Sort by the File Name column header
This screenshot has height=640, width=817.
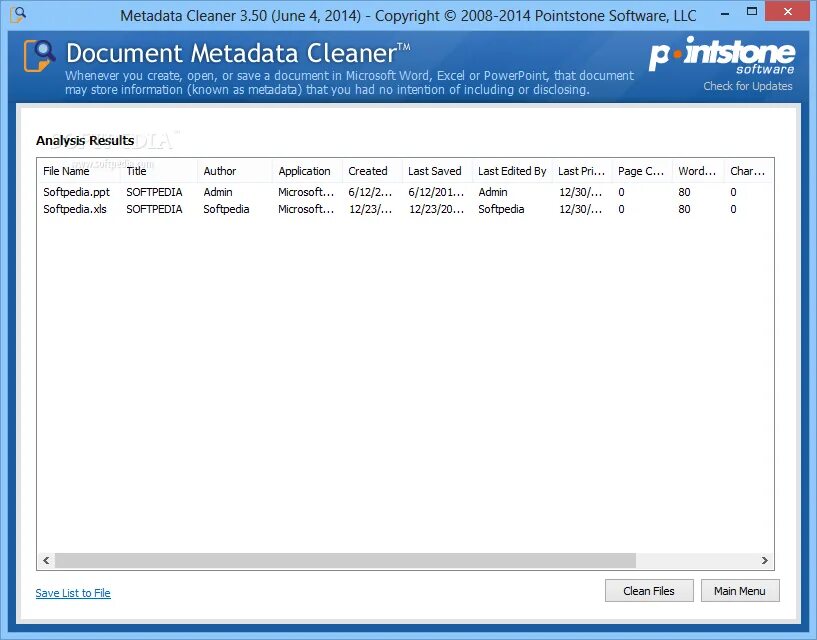pos(79,171)
